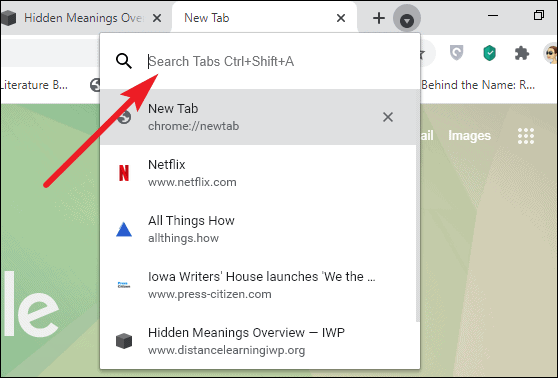This screenshot has width=558, height=378.
Task: Click www.netflix.com URL text
Action: pos(192,182)
